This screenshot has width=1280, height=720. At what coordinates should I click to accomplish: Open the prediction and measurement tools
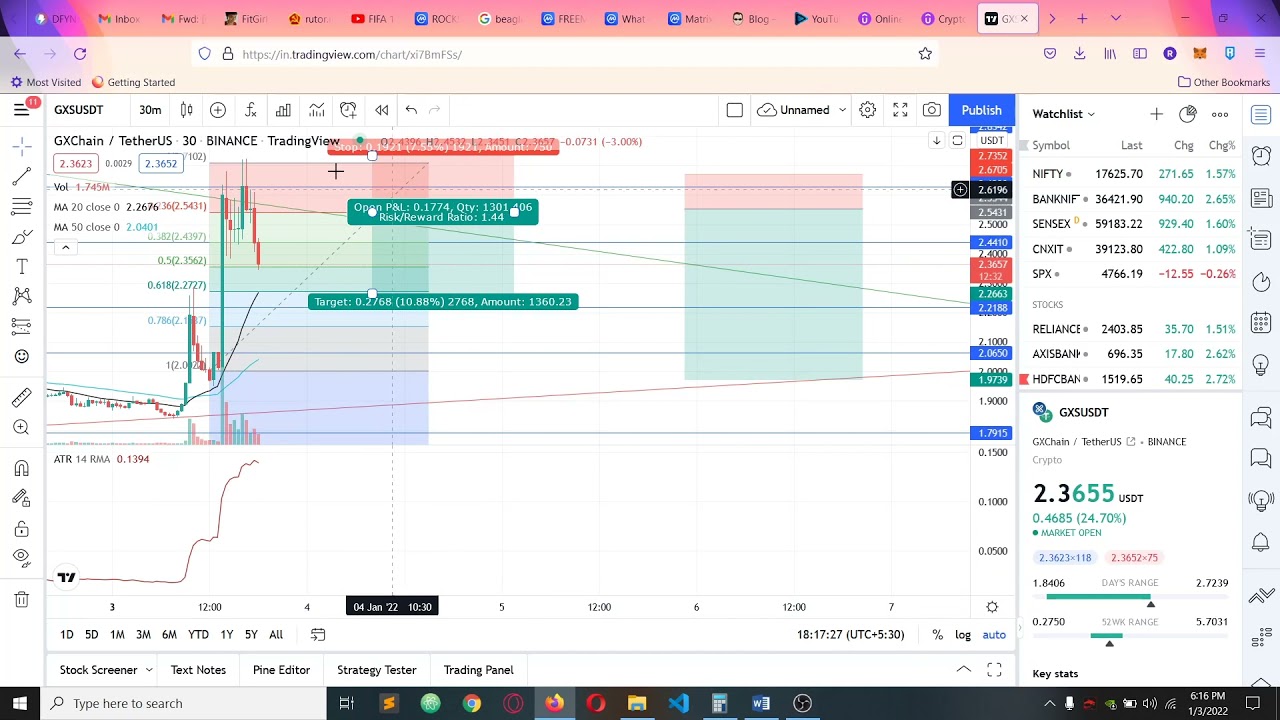pyautogui.click(x=21, y=326)
